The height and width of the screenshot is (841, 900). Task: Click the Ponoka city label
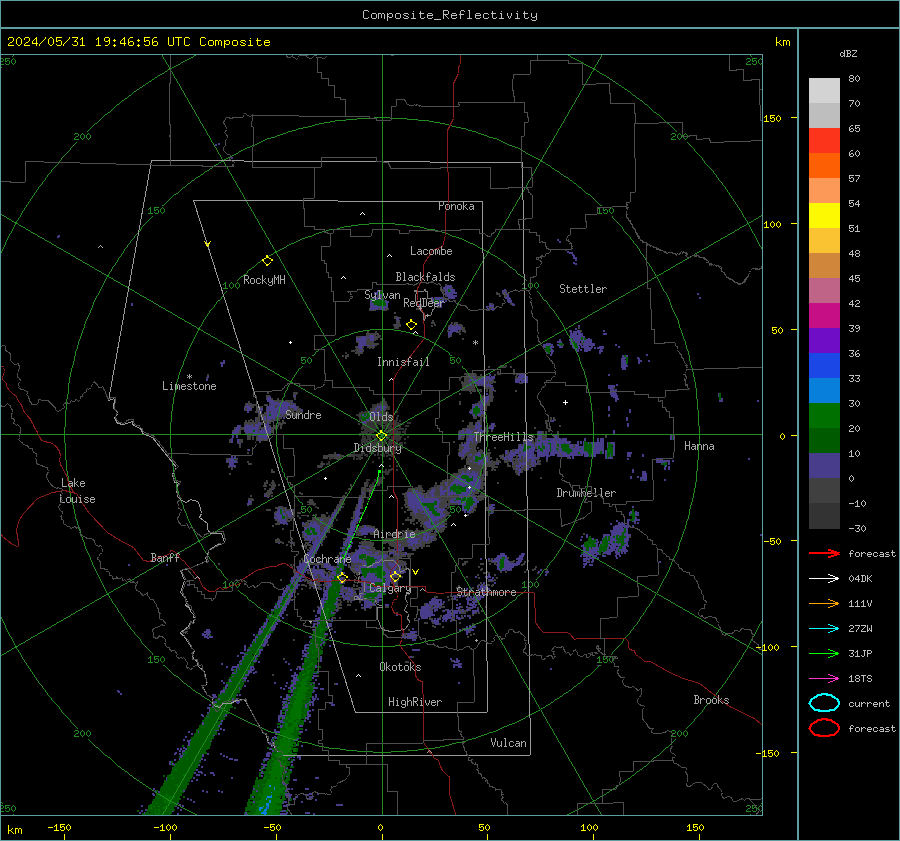456,206
